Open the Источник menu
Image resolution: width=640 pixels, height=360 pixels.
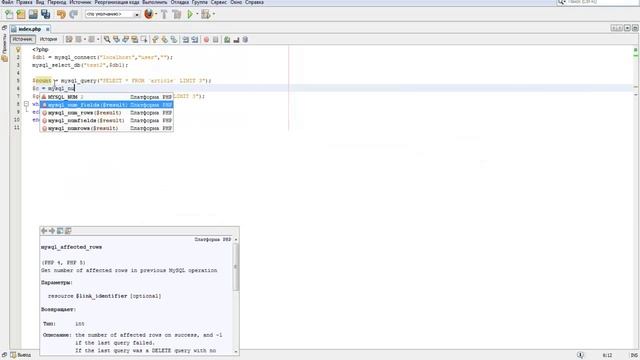(x=80, y=2)
